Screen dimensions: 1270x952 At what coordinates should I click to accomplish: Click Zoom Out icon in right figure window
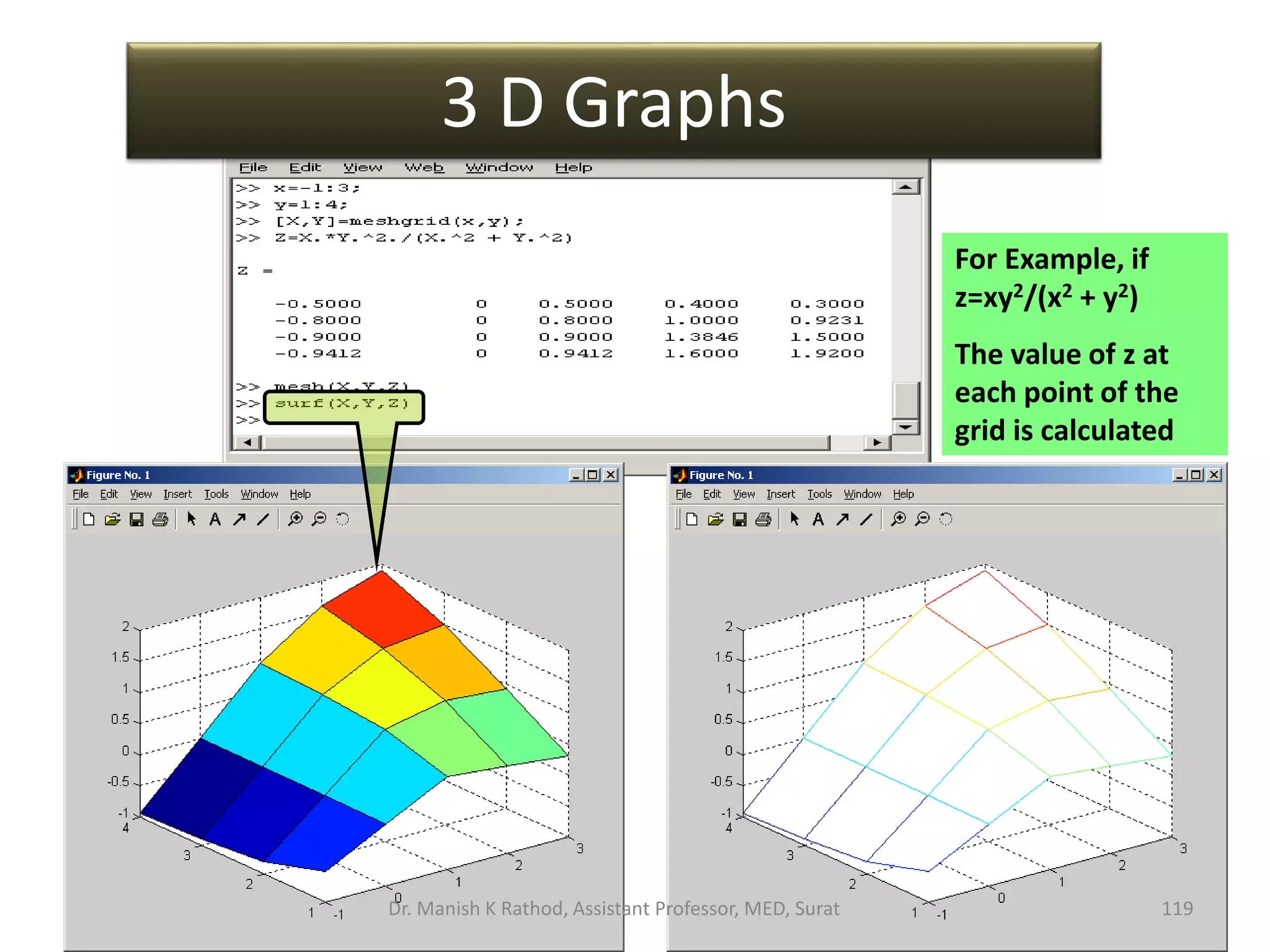coord(922,519)
